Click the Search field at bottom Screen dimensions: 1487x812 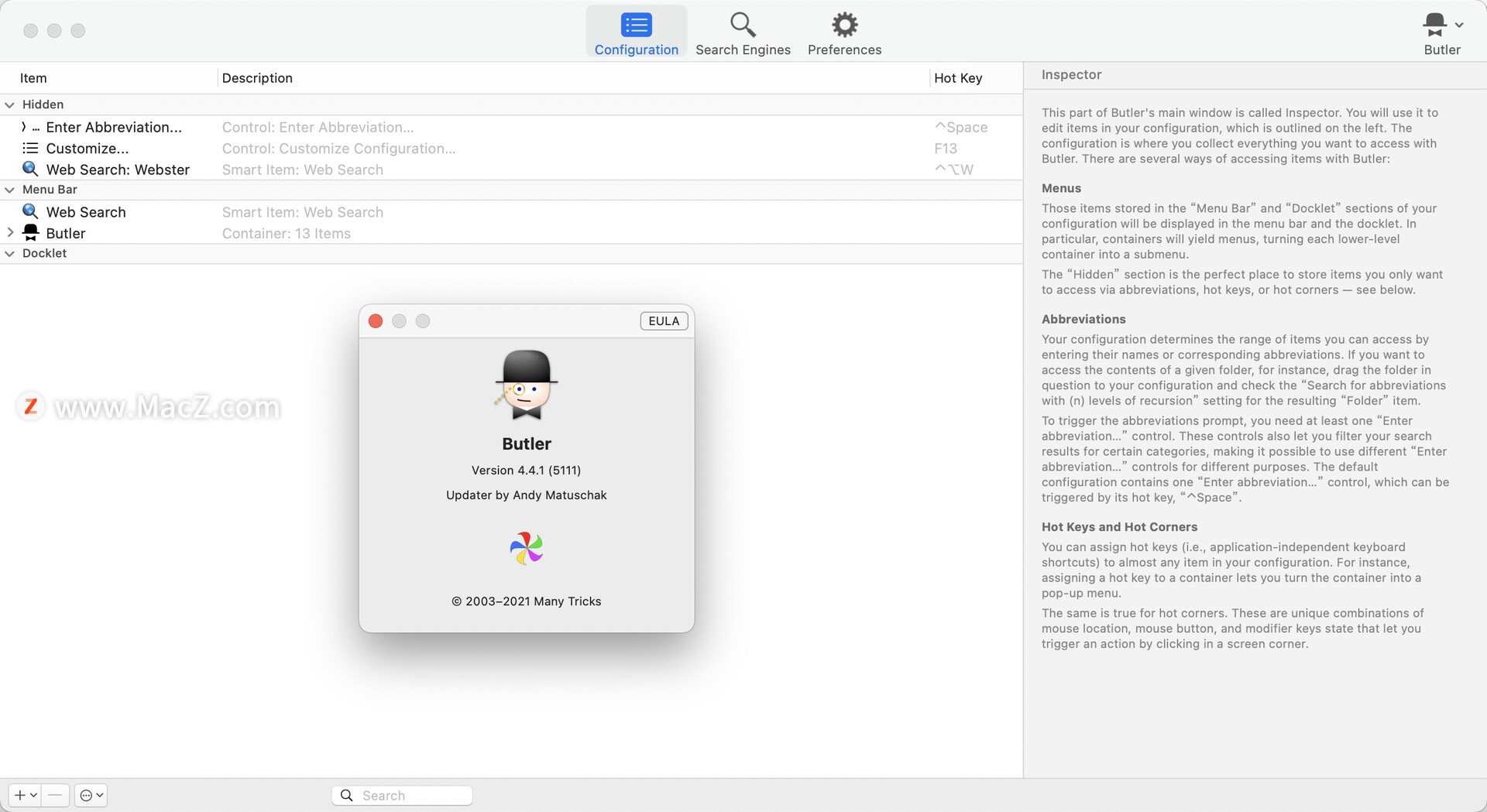402,795
